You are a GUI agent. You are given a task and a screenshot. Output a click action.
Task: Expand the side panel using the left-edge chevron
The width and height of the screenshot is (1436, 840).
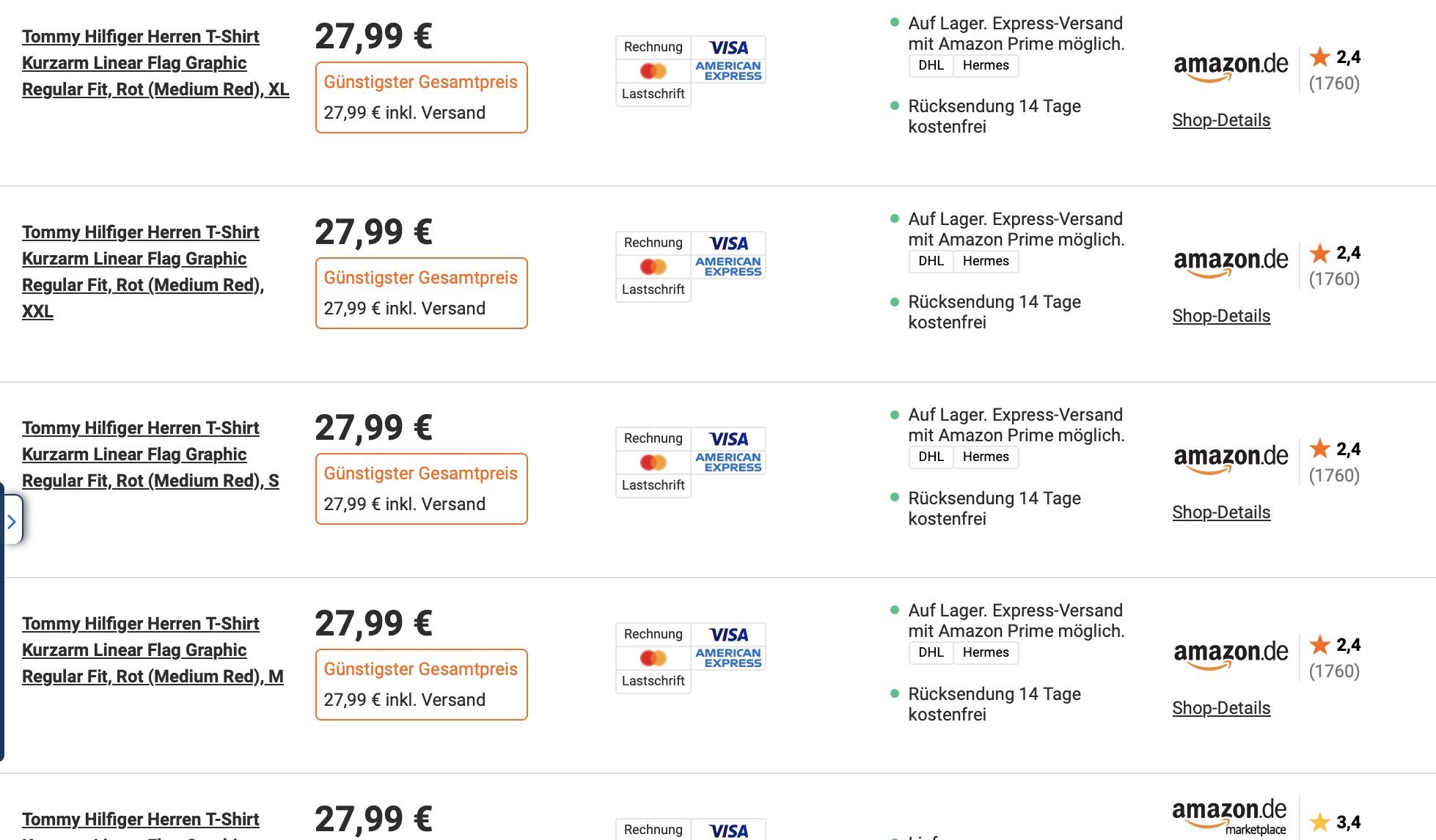point(11,521)
